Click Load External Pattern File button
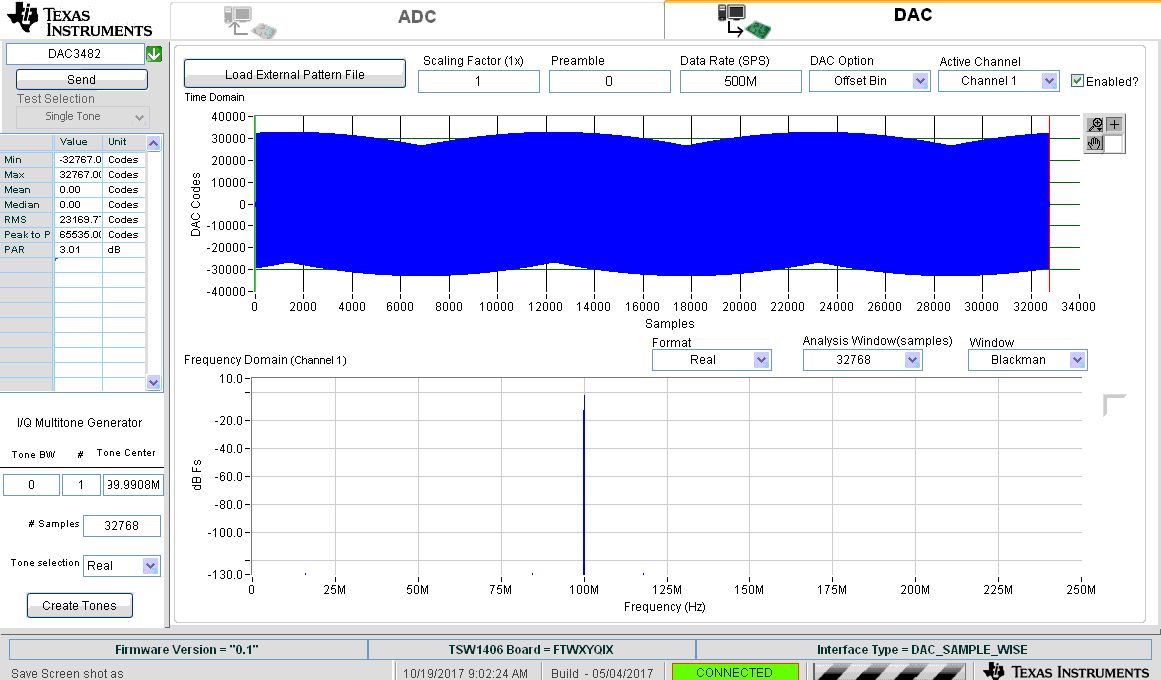This screenshot has height=680, width=1161. (x=295, y=74)
